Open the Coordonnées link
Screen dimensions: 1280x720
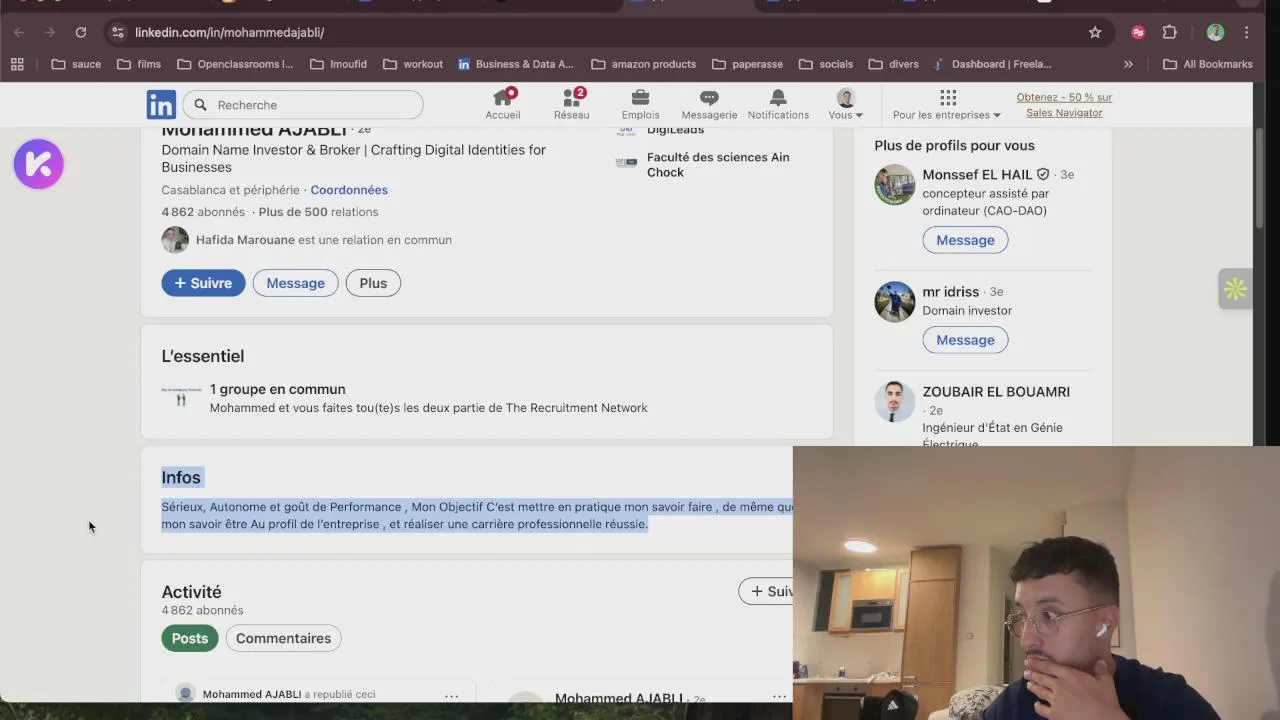pos(349,190)
